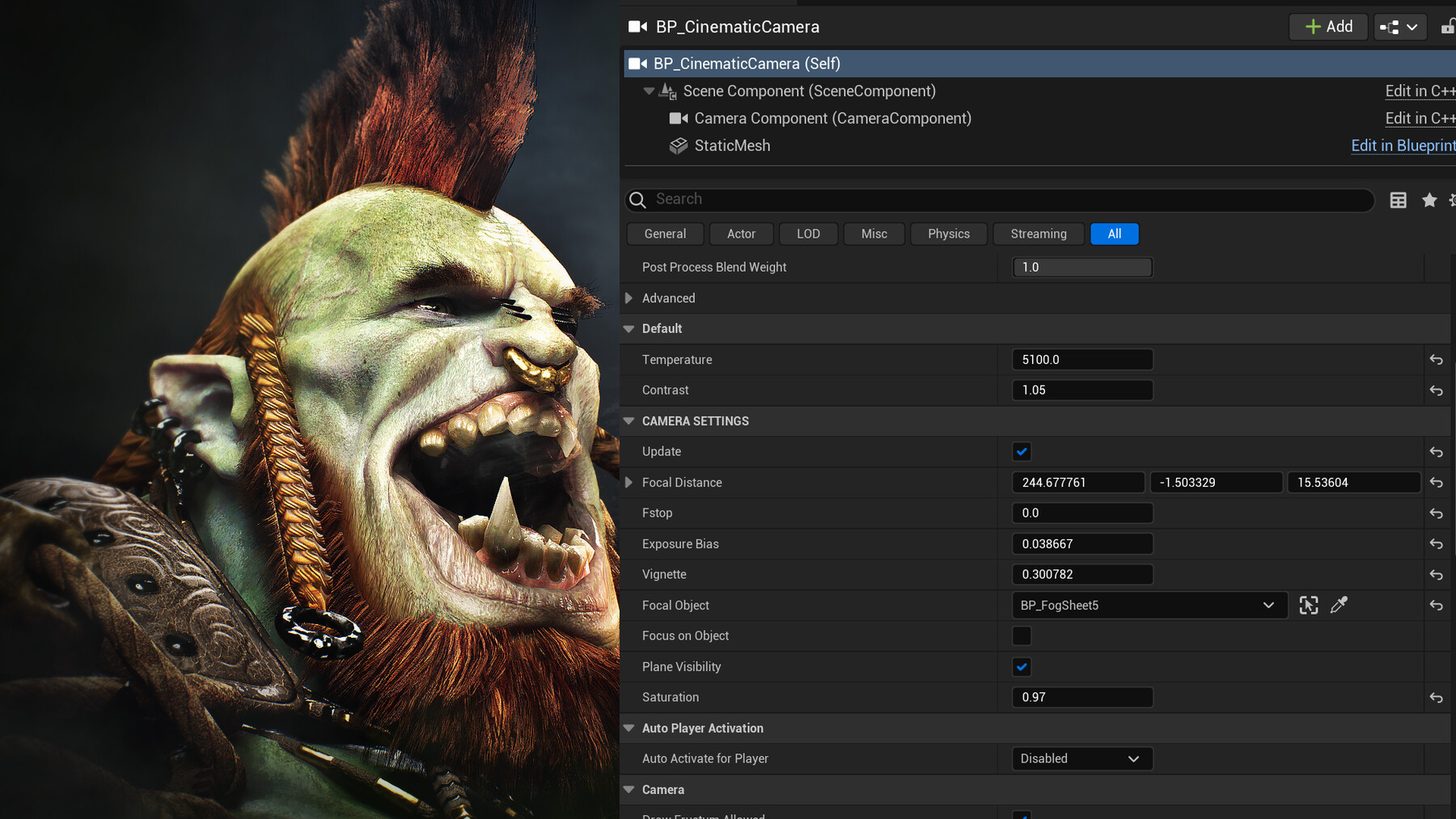This screenshot has height=819, width=1456.
Task: Enable Focus on Object
Action: (x=1021, y=636)
